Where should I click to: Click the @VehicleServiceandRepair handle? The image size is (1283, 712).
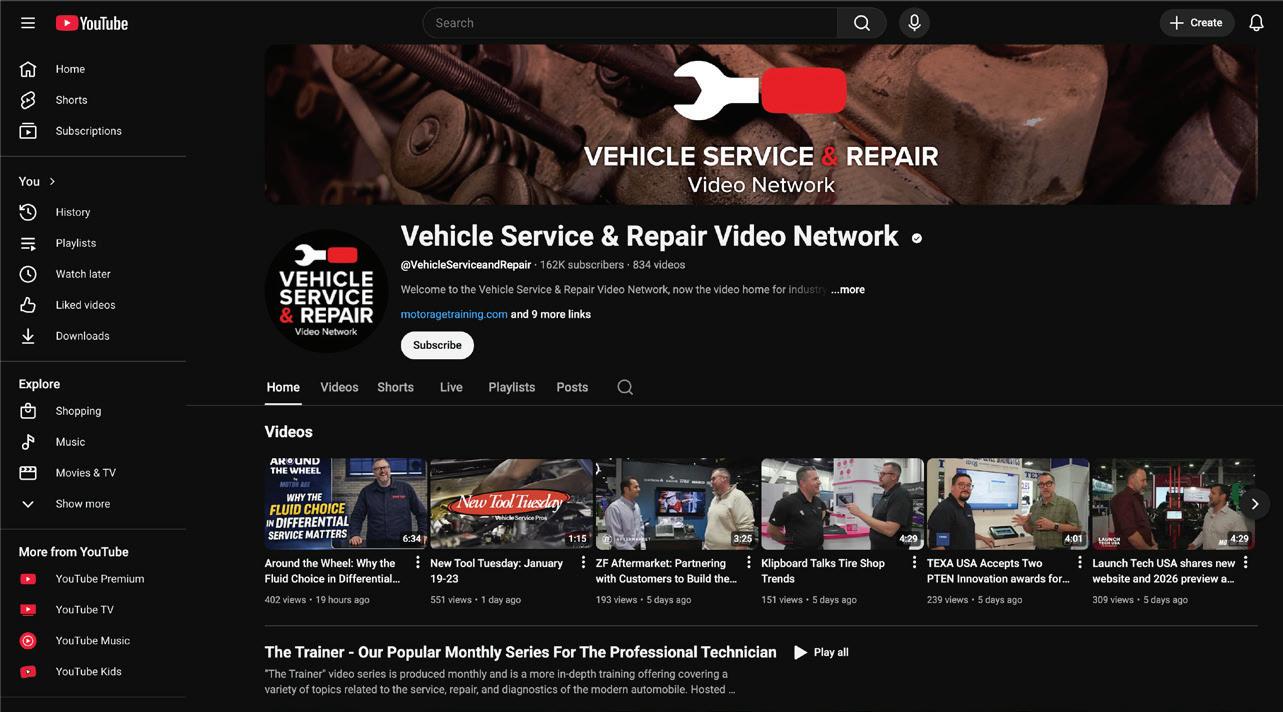click(x=466, y=265)
